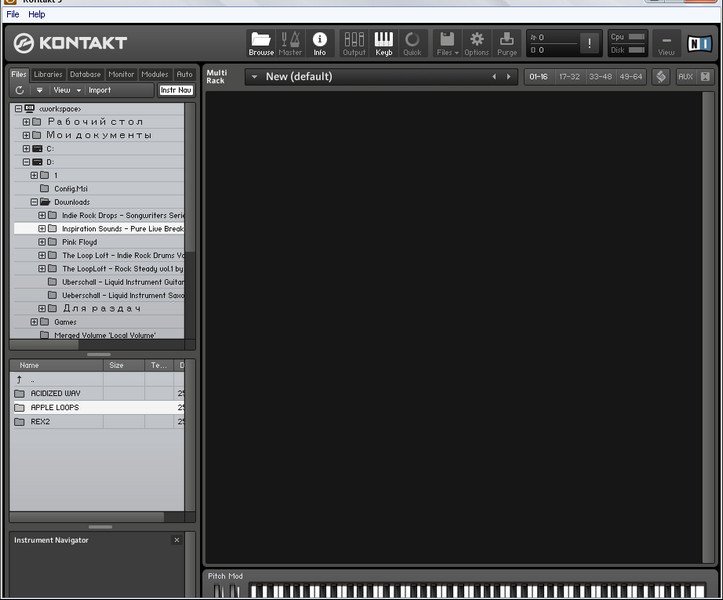This screenshot has width=723, height=600.
Task: Collapse the Downloads folder tree node
Action: (x=34, y=202)
